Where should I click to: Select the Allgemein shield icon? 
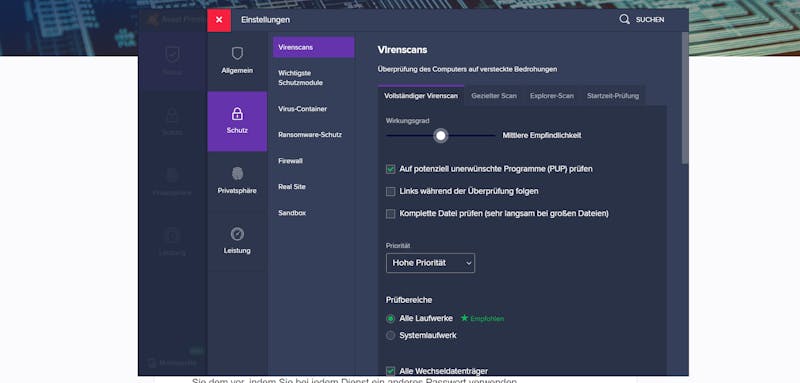point(237,54)
